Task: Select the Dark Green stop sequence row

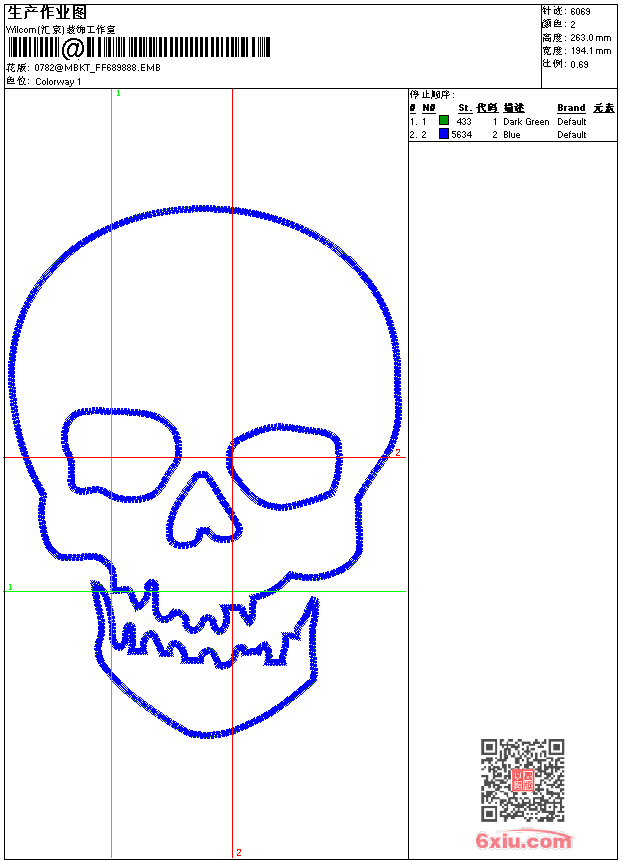Action: tap(500, 121)
